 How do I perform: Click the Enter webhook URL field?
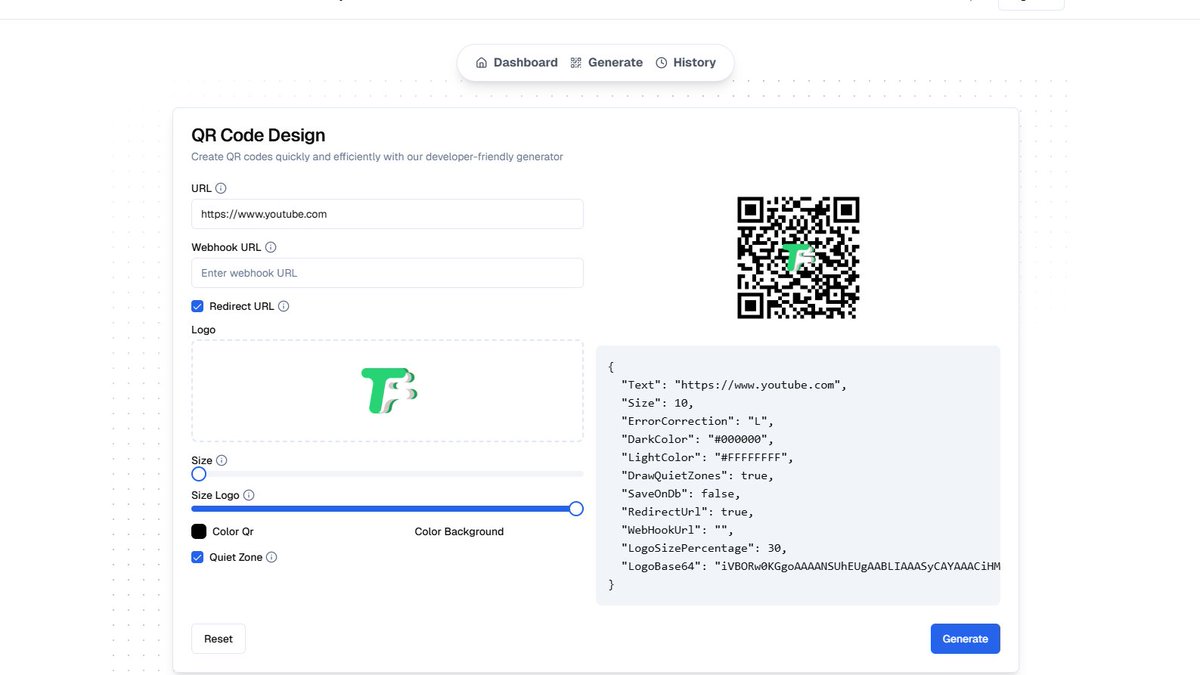coord(387,273)
